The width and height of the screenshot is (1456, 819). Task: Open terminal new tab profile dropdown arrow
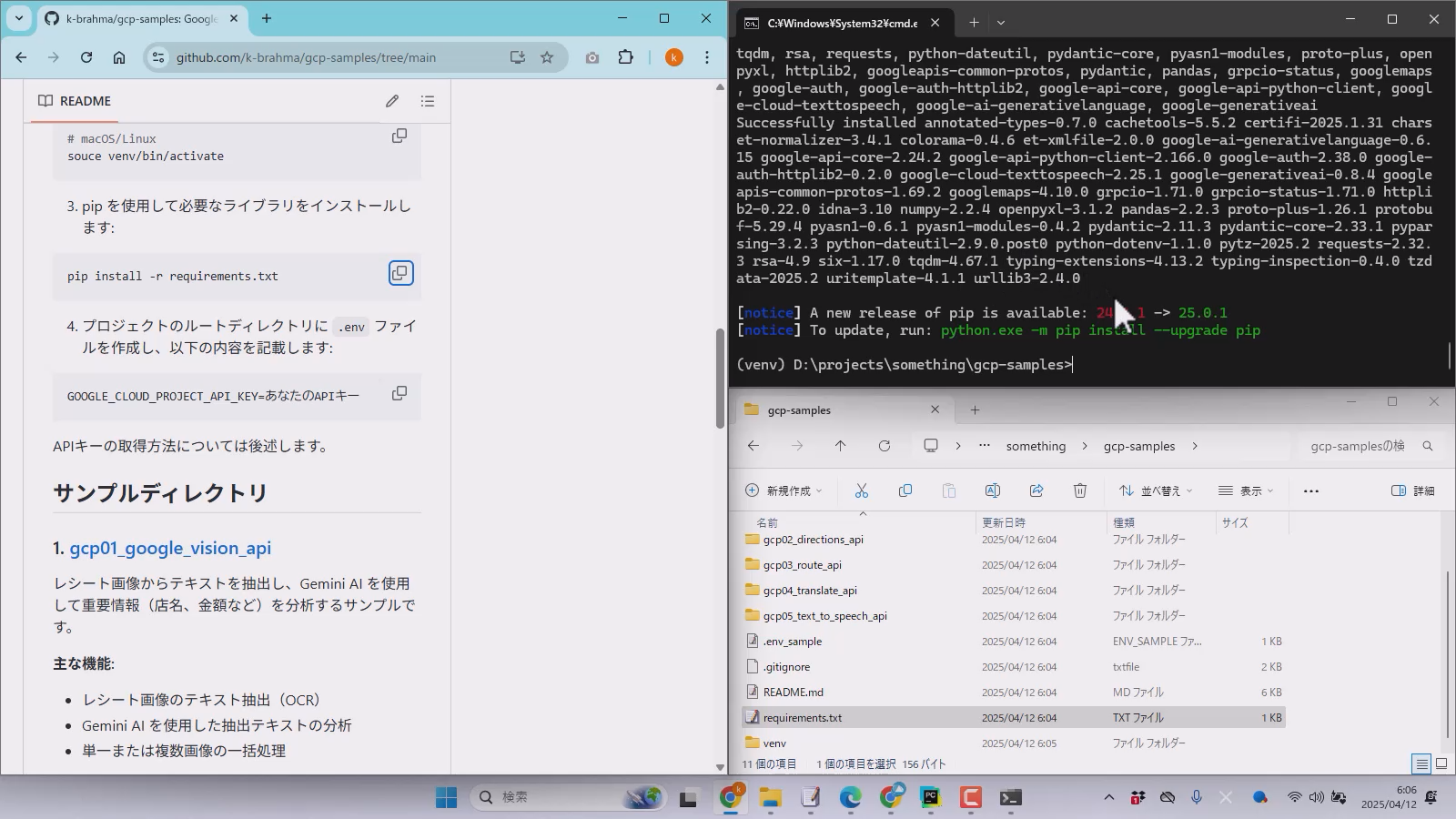(1001, 23)
